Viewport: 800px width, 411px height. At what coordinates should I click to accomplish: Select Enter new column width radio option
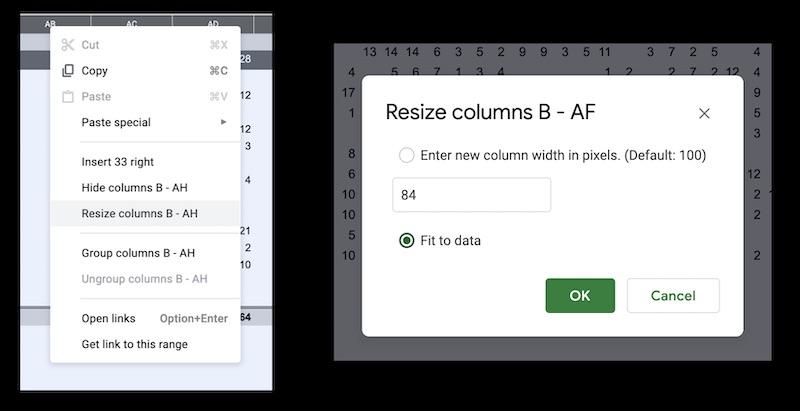[x=407, y=155]
